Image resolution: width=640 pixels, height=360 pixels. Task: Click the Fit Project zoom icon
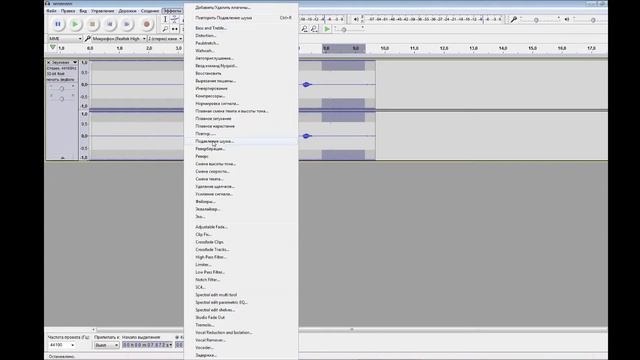[x=314, y=29]
